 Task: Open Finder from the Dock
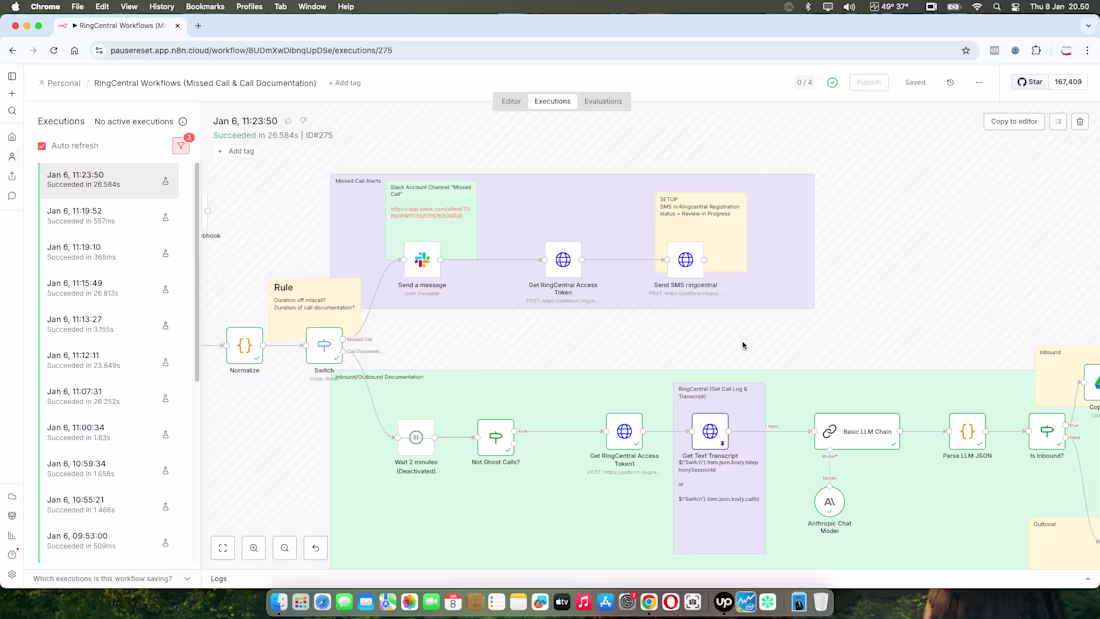(279, 602)
